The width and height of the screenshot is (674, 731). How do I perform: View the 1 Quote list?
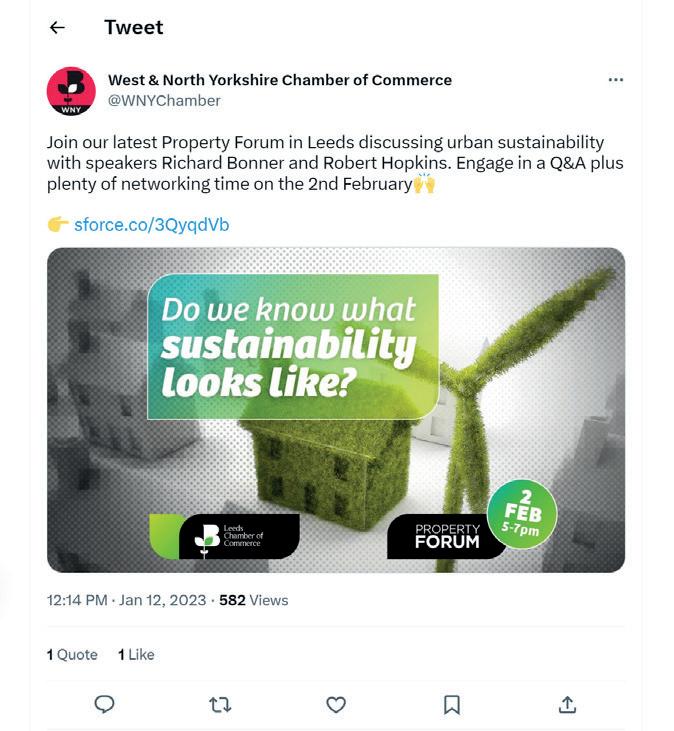[x=72, y=655]
